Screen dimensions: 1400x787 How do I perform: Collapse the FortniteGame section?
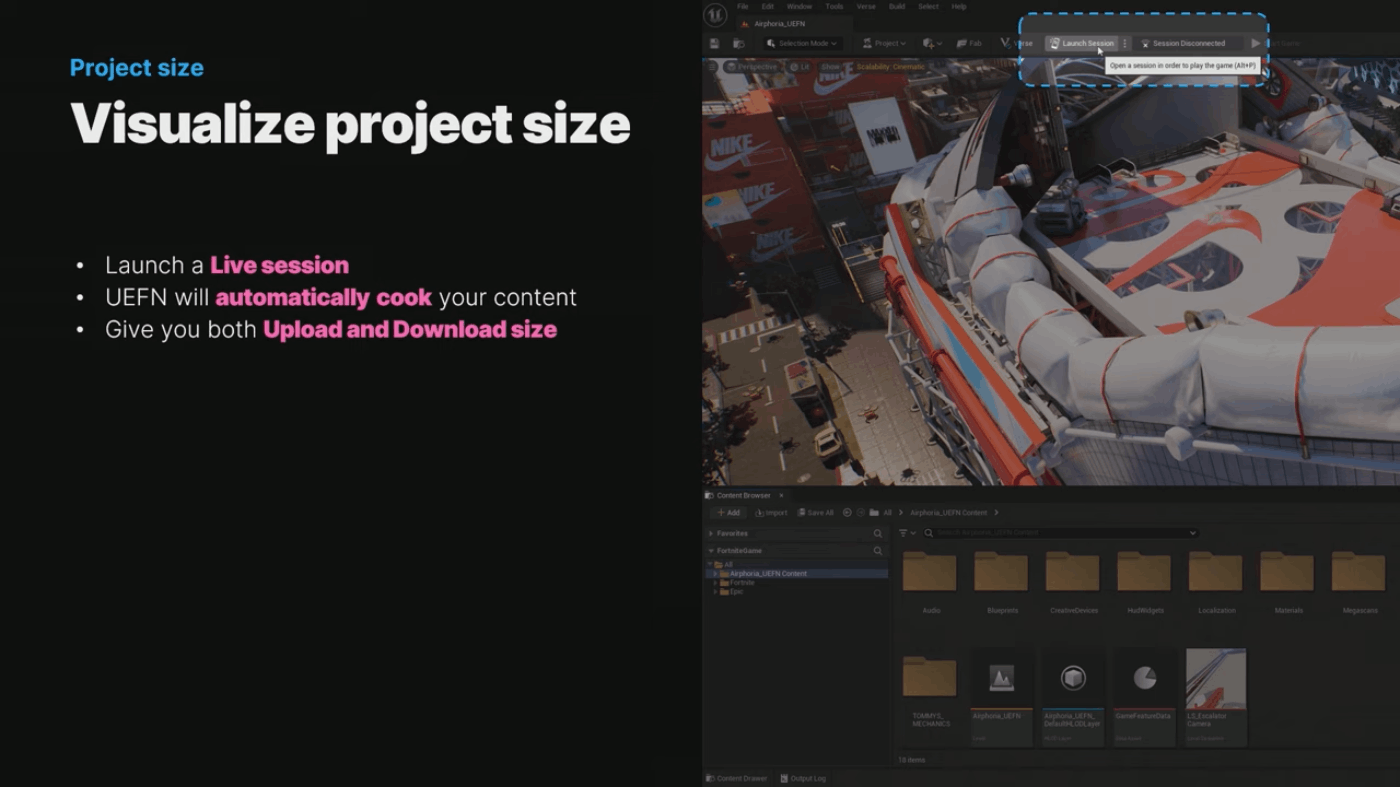click(711, 551)
